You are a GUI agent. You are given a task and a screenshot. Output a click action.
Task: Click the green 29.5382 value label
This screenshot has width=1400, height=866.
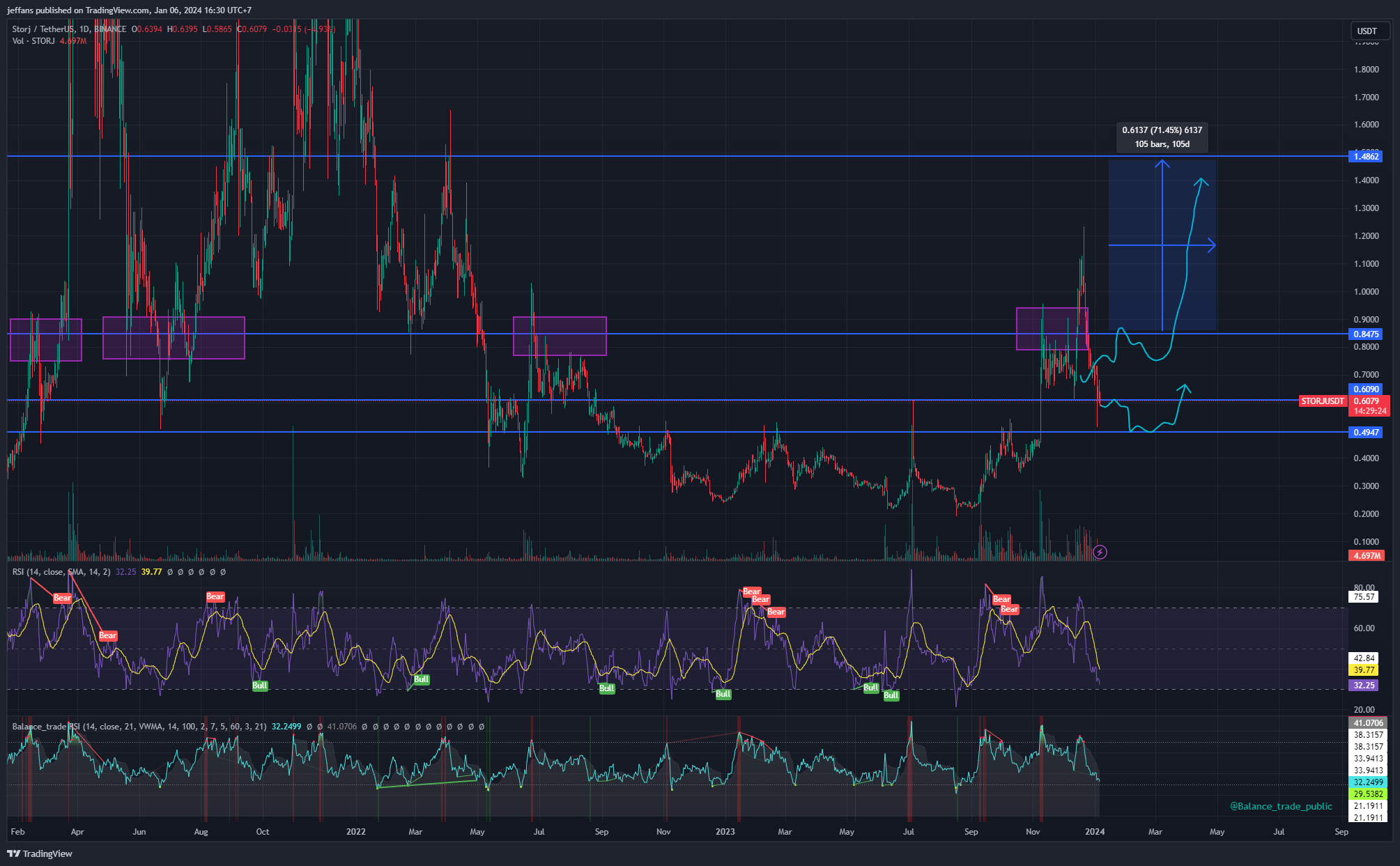point(1368,794)
